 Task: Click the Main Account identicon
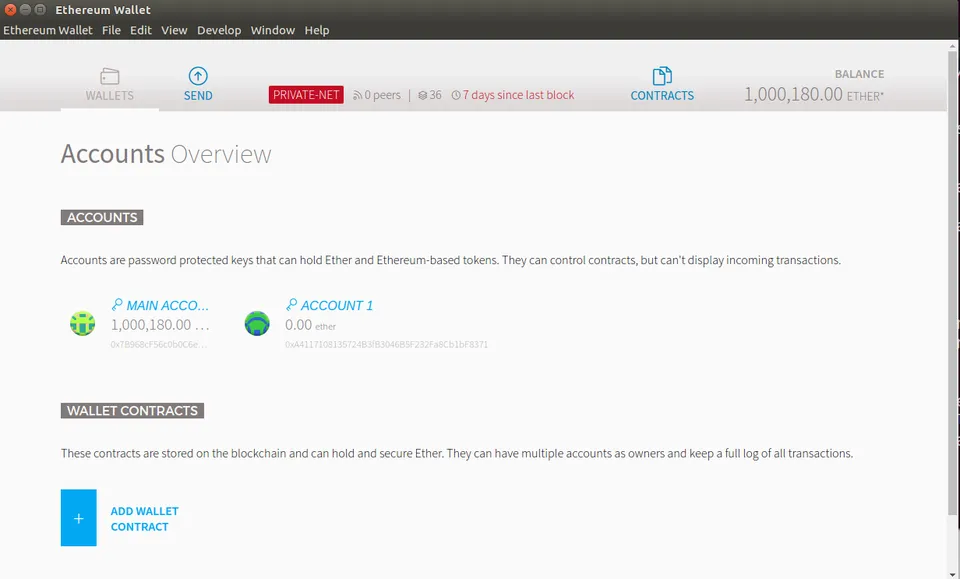(x=83, y=323)
